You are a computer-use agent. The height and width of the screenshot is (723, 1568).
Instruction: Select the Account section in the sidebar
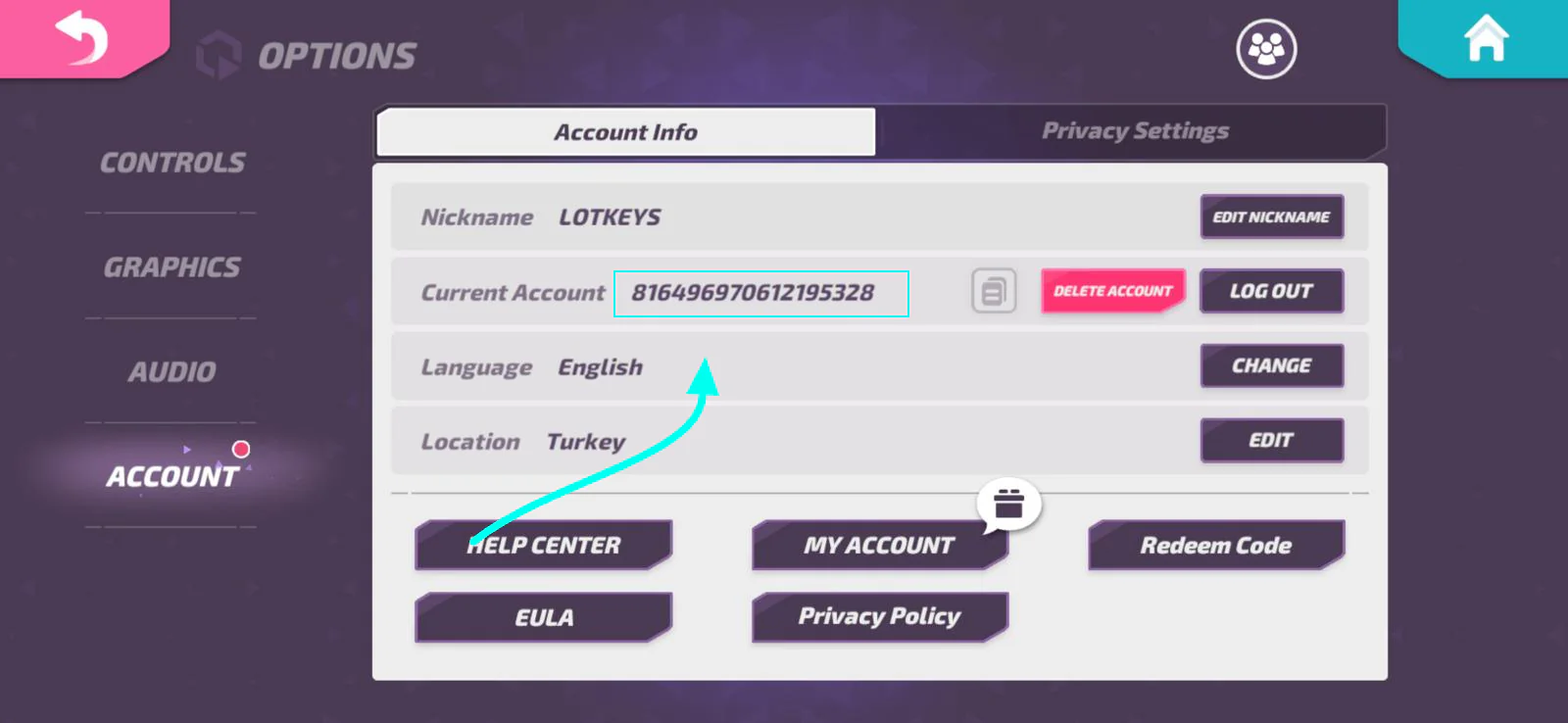click(x=172, y=477)
